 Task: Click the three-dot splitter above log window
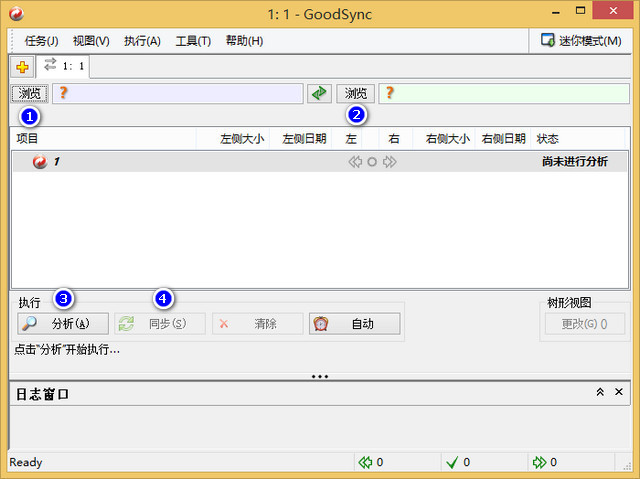point(320,377)
